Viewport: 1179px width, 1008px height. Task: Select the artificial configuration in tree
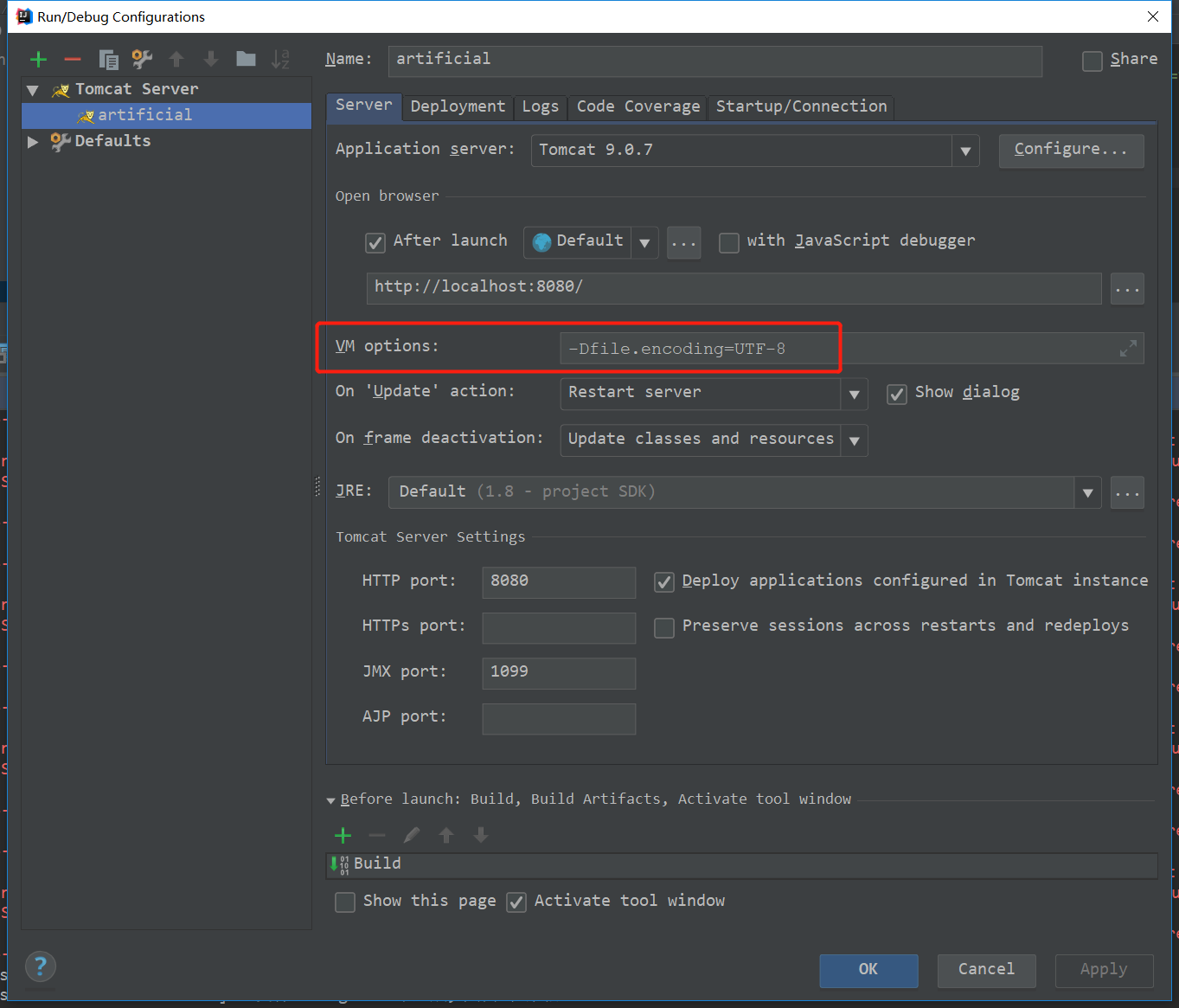144,115
